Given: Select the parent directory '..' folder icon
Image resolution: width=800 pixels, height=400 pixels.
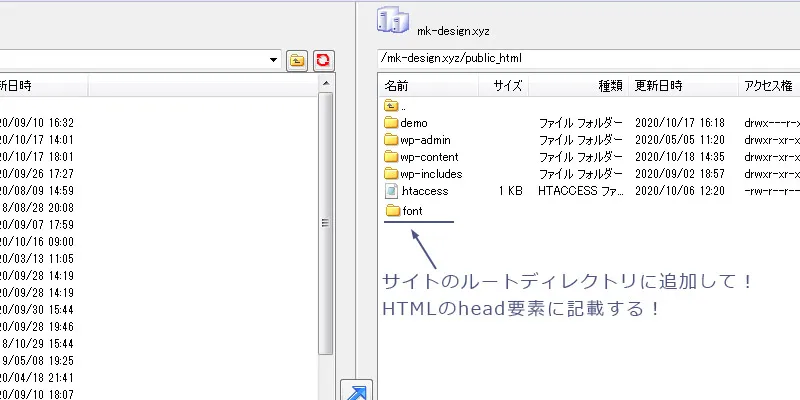Looking at the screenshot, I should tap(391, 105).
